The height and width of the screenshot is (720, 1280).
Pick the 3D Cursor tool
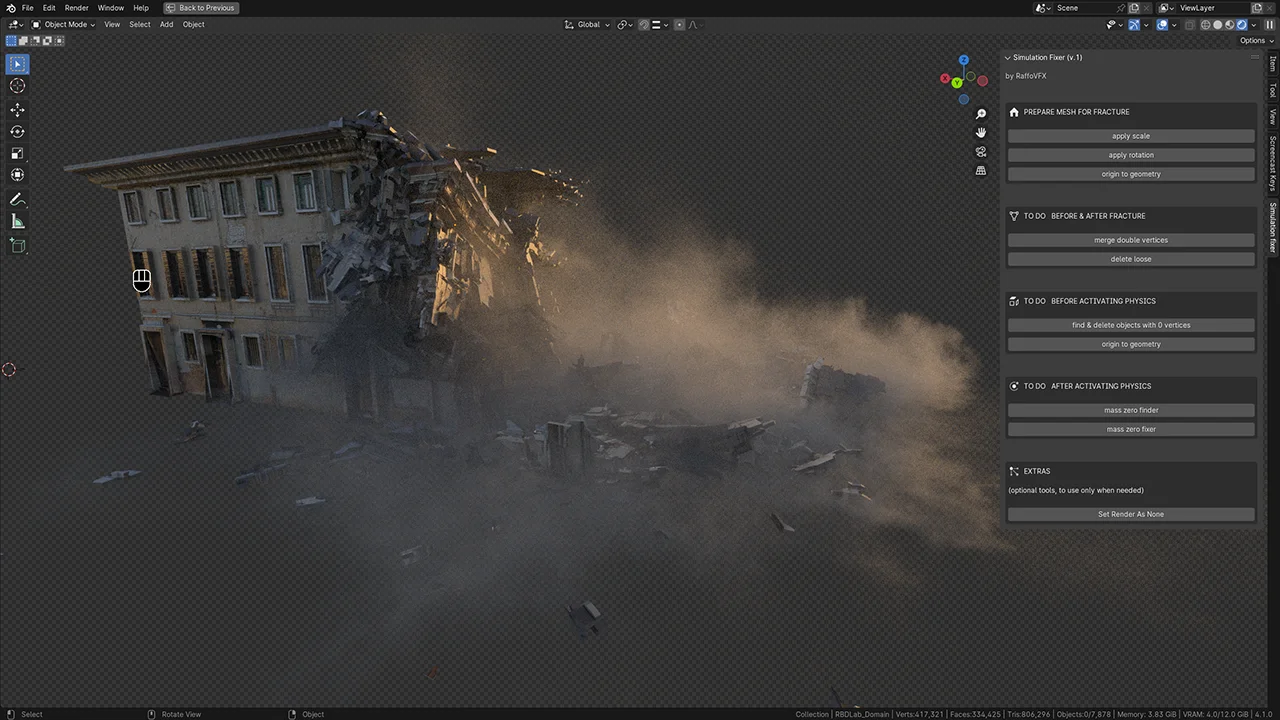[x=17, y=86]
